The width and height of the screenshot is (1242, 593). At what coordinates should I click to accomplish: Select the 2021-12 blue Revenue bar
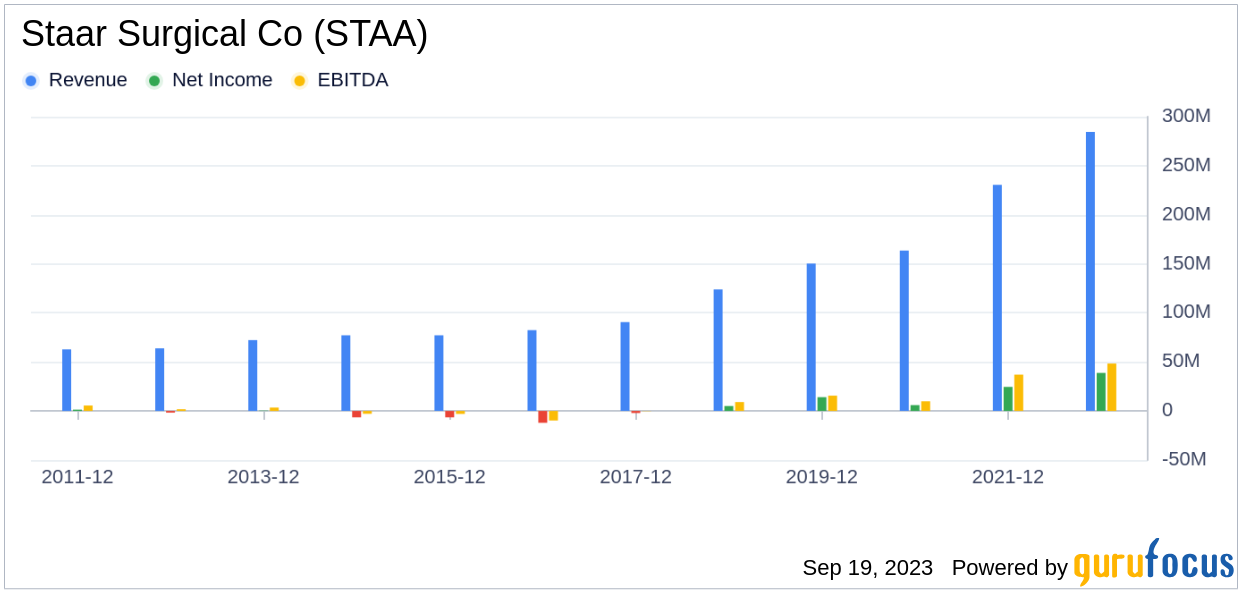(x=997, y=298)
